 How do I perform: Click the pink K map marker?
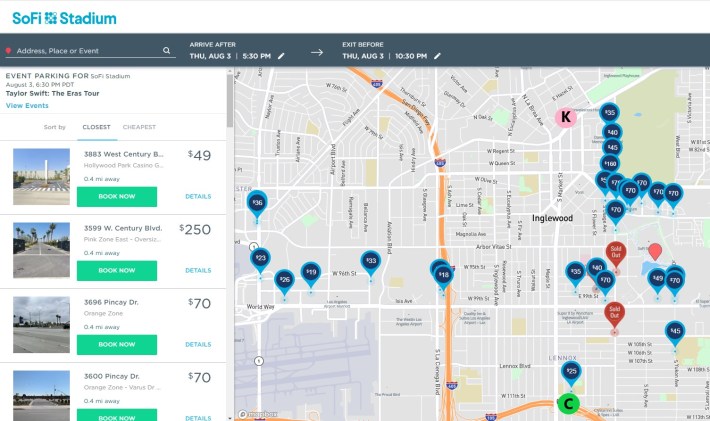tap(566, 117)
